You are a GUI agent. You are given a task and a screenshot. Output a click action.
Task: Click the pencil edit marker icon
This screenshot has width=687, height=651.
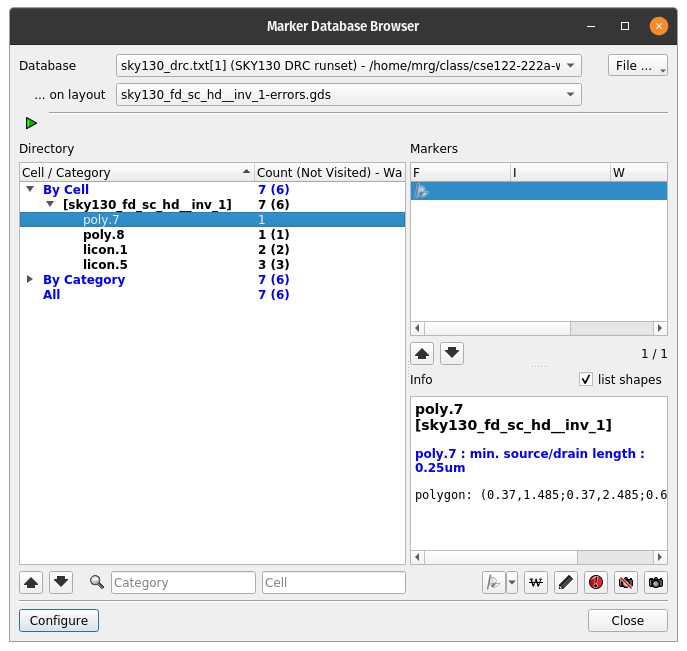tap(566, 583)
